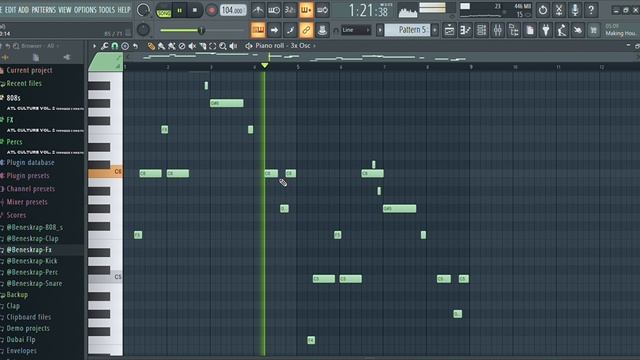Open the piano roll wrench tools icon
This screenshot has width=640, height=360.
tap(104, 46)
